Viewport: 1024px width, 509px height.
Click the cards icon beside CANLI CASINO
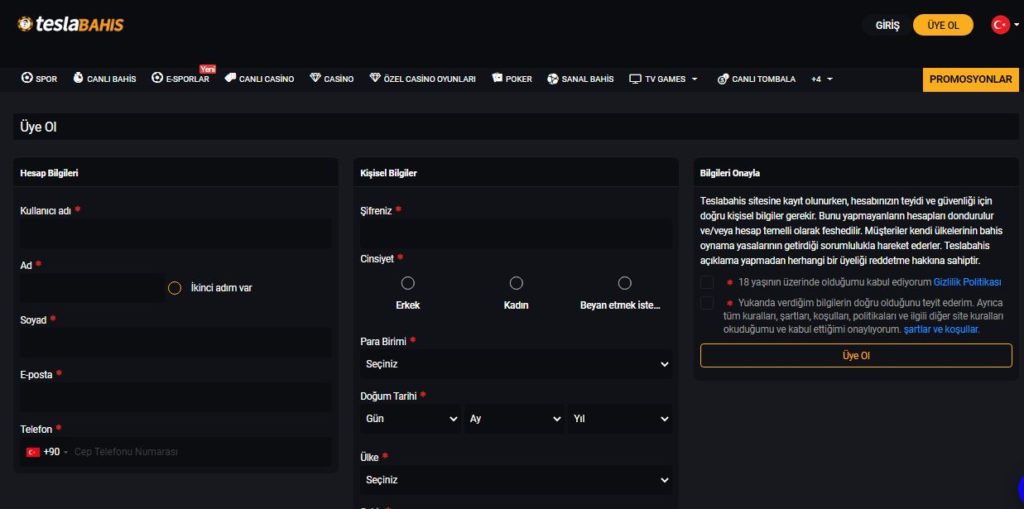click(x=230, y=78)
